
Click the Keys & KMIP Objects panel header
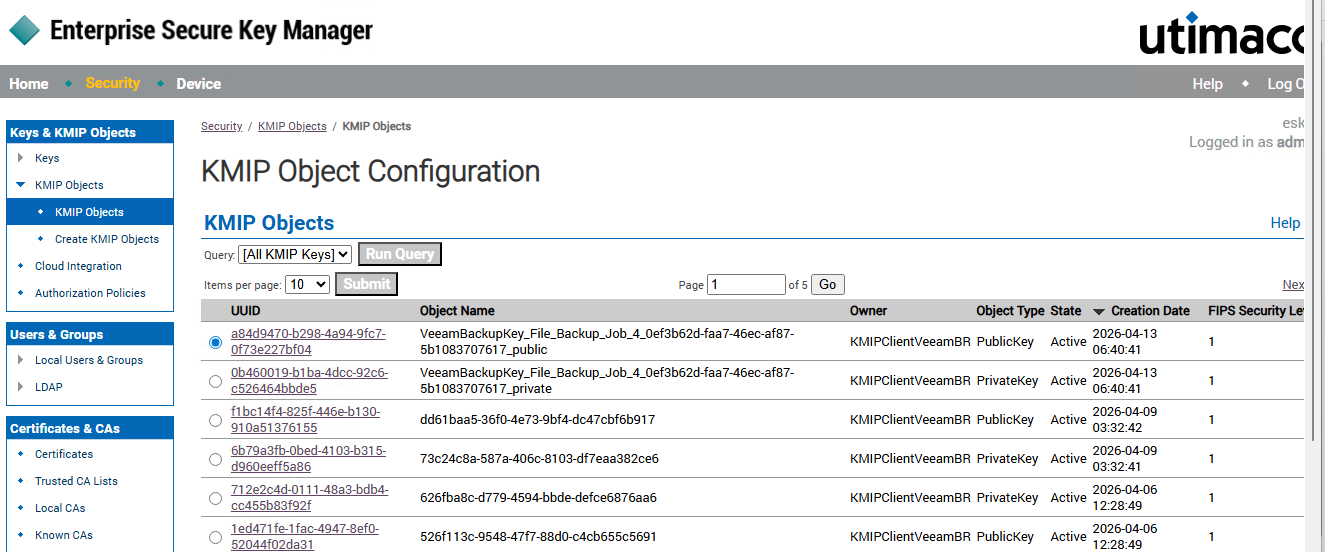pos(90,132)
